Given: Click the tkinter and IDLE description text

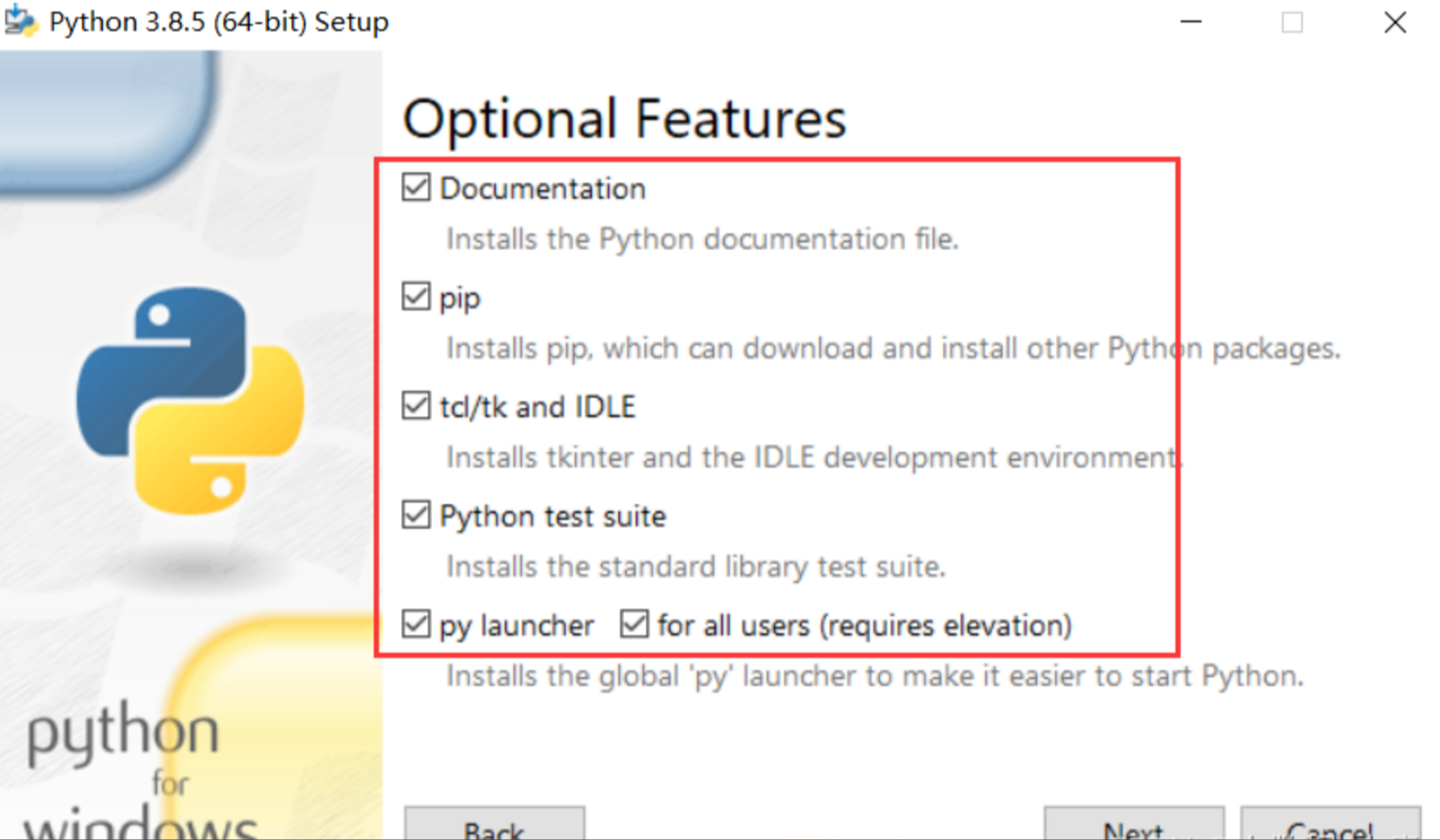Looking at the screenshot, I should tap(815, 458).
